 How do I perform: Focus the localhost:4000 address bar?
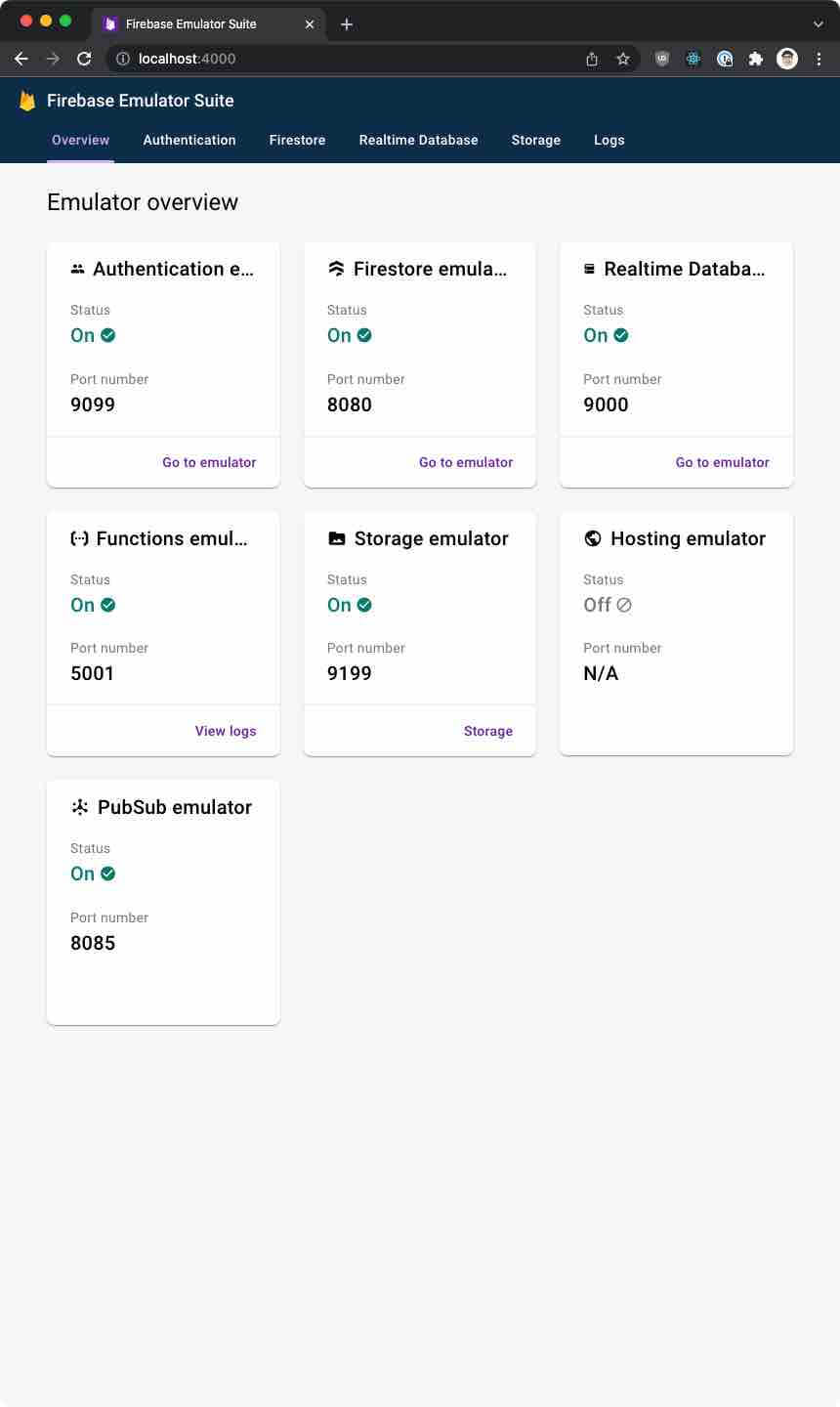352,59
